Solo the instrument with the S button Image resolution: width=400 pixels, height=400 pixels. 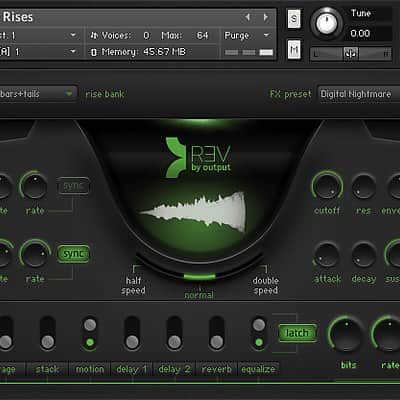(x=294, y=19)
